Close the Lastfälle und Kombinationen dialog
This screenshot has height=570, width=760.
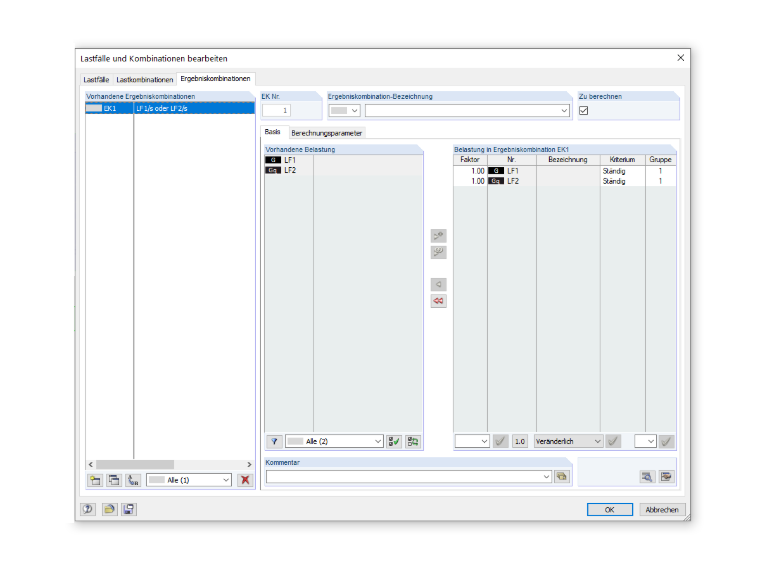pos(681,58)
